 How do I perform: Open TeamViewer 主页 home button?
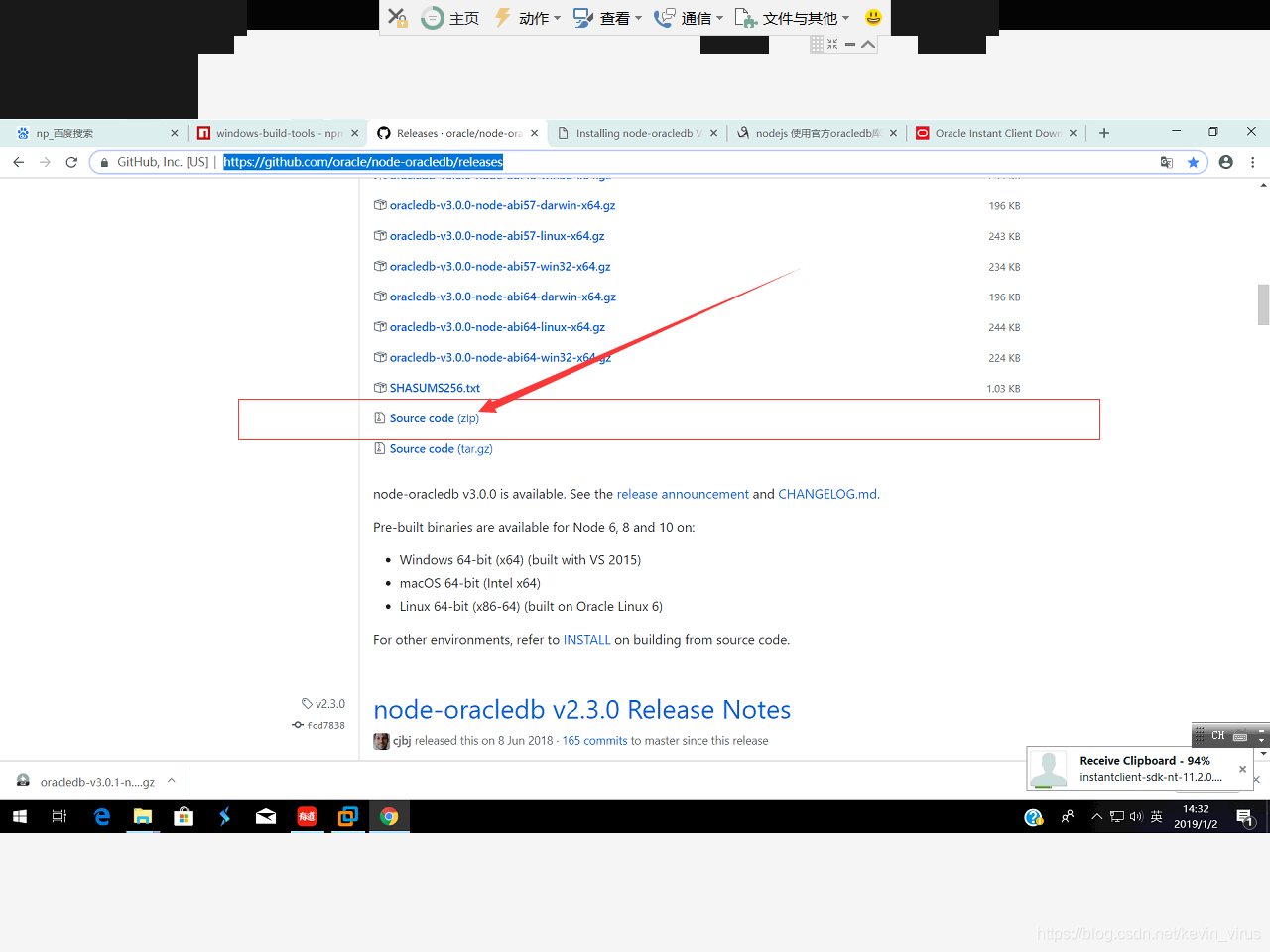click(x=450, y=18)
